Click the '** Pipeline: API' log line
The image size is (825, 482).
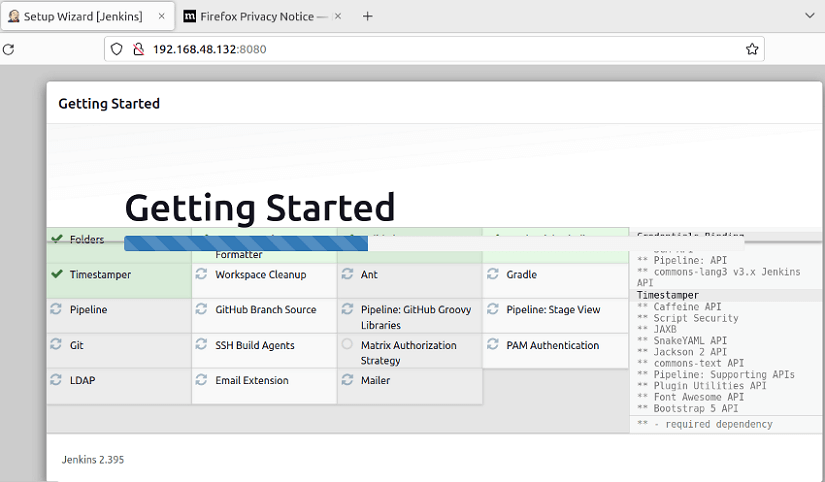pyautogui.click(x=682, y=260)
